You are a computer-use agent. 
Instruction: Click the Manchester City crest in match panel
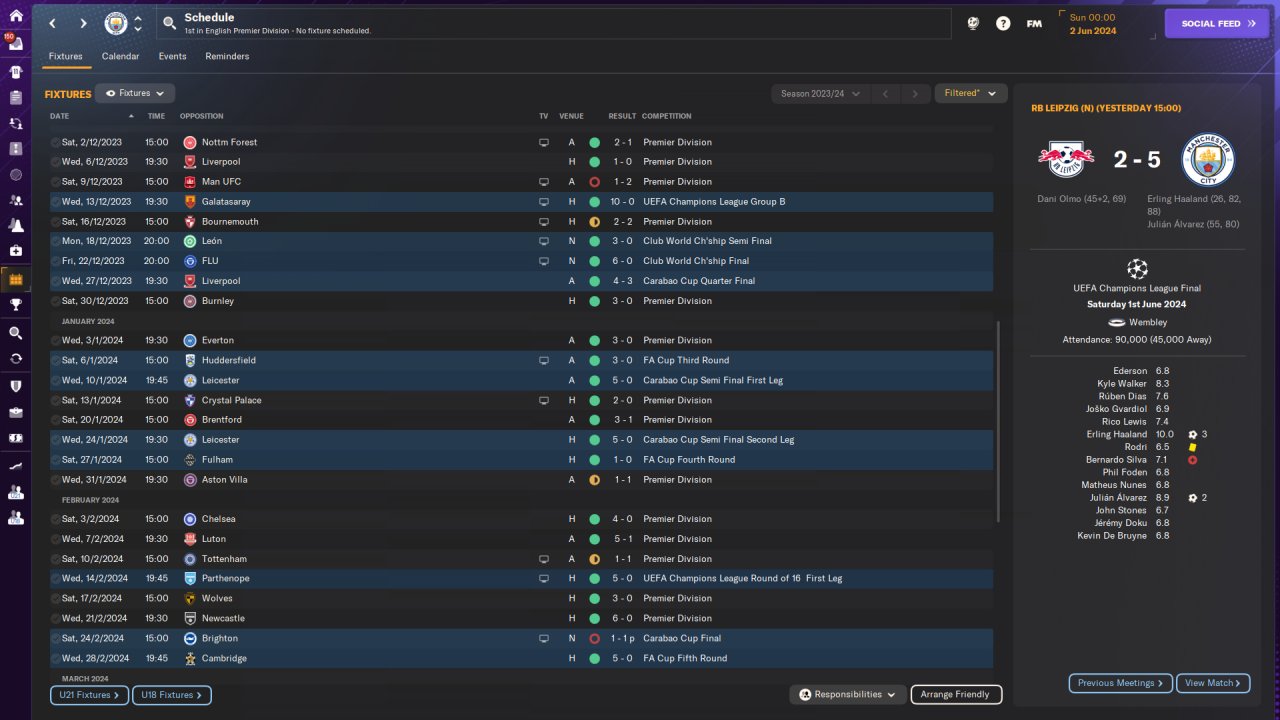coord(1208,159)
